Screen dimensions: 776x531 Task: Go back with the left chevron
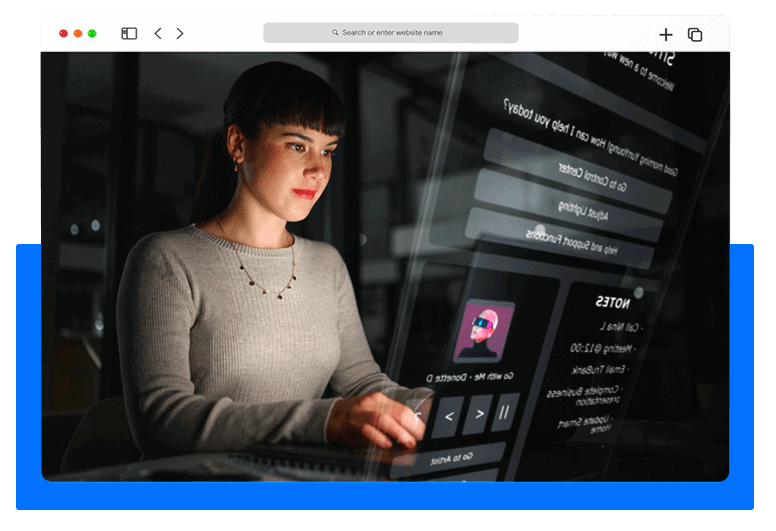point(158,34)
